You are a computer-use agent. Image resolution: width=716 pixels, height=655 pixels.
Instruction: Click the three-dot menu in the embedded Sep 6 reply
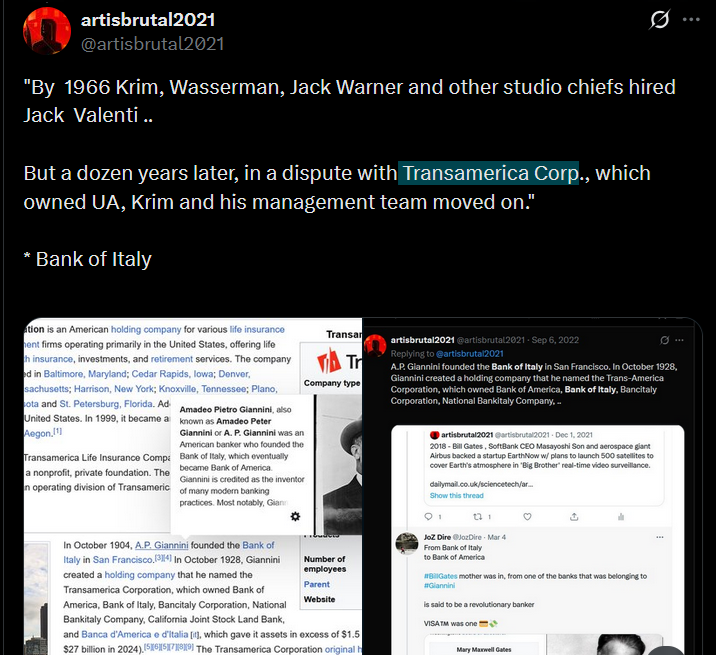679,340
